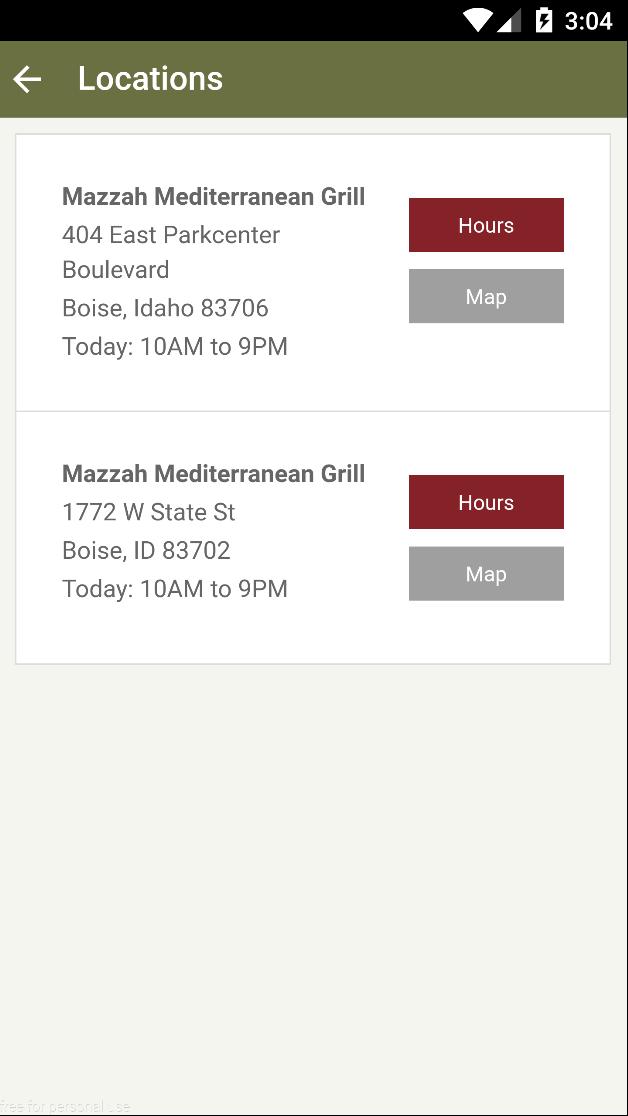
Task: Tap the address 1772 W State St
Action: (x=149, y=511)
